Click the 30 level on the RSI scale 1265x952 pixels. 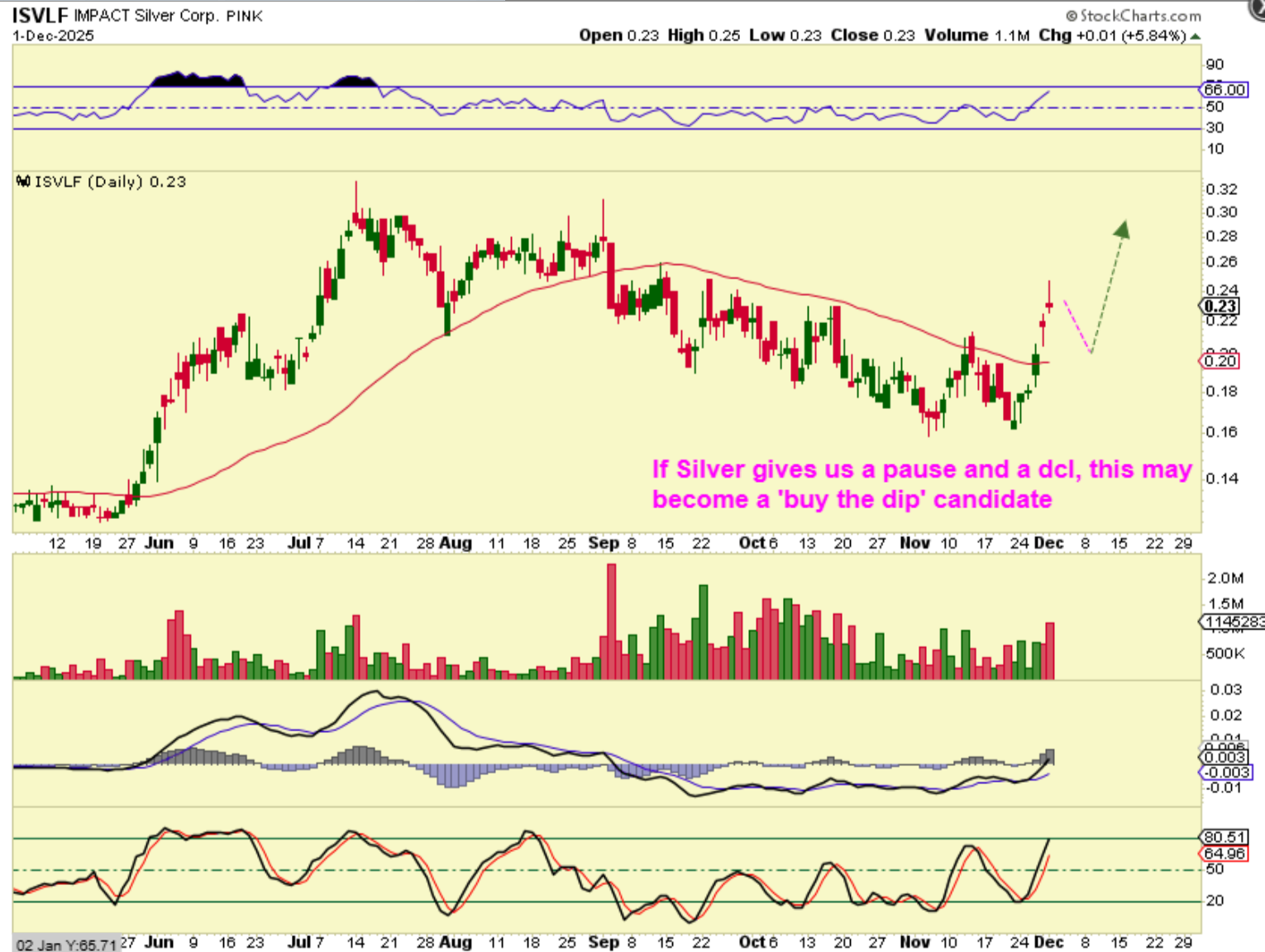pyautogui.click(x=1215, y=127)
